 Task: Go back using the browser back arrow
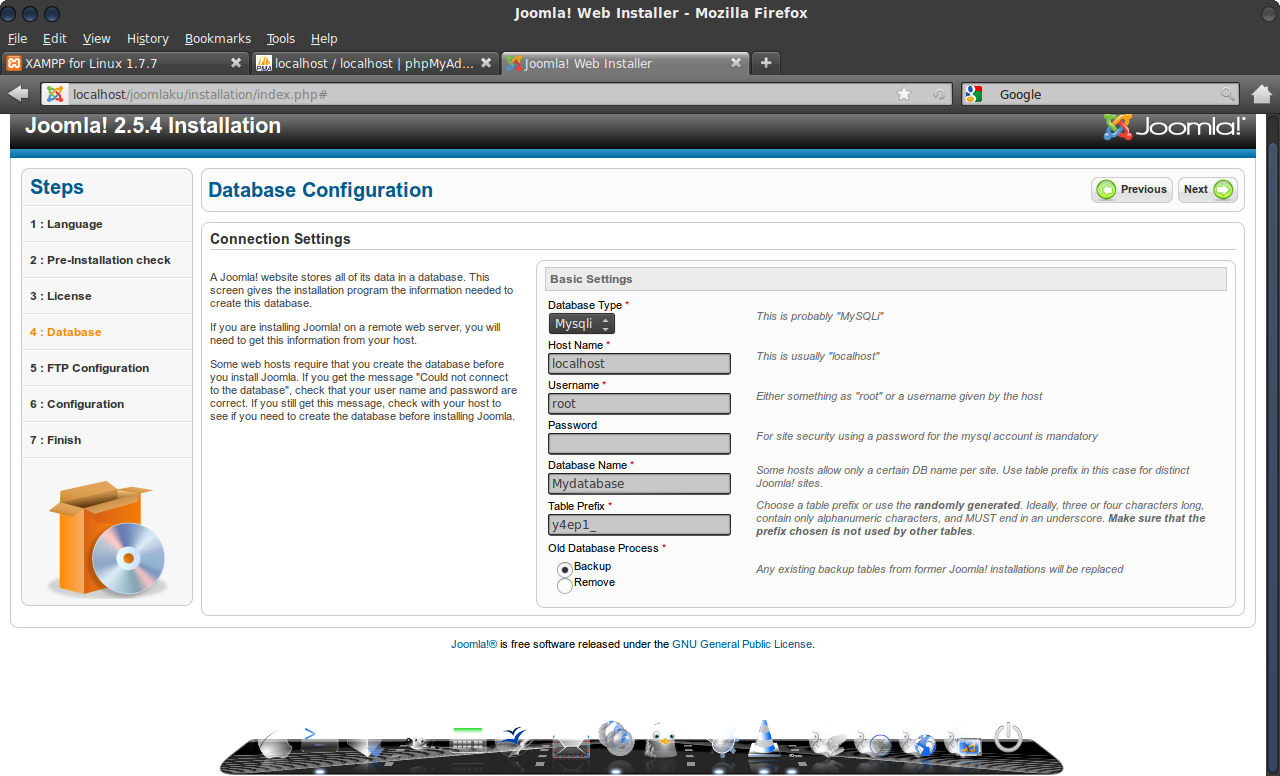tap(18, 94)
